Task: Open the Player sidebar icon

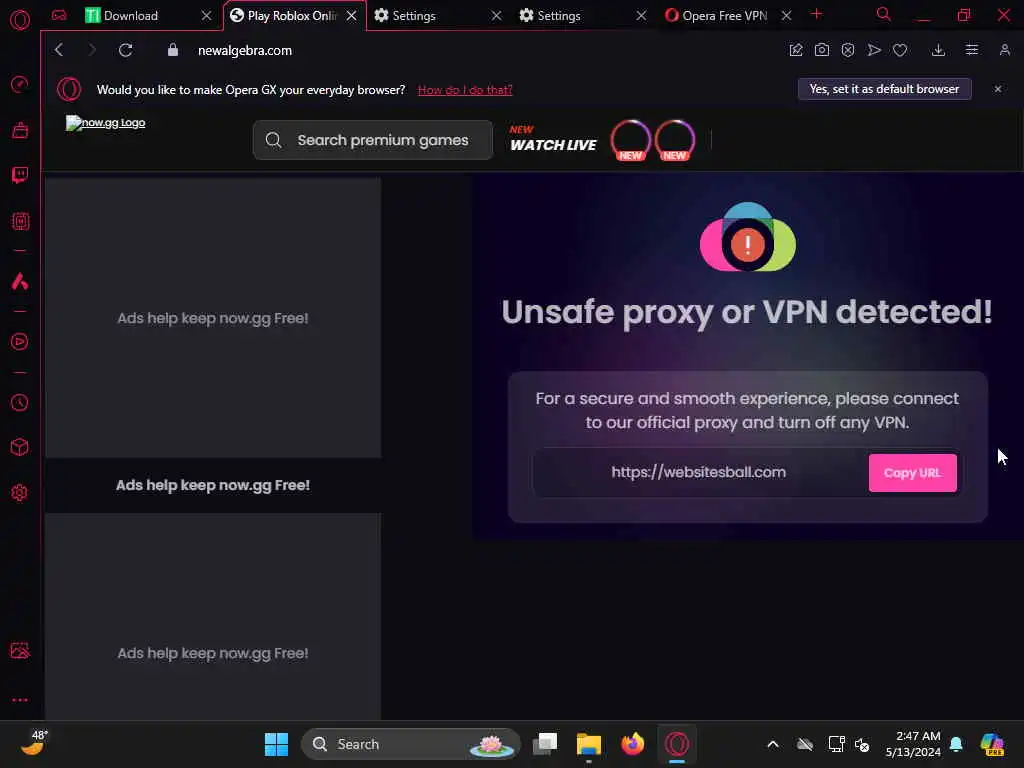Action: tap(20, 342)
